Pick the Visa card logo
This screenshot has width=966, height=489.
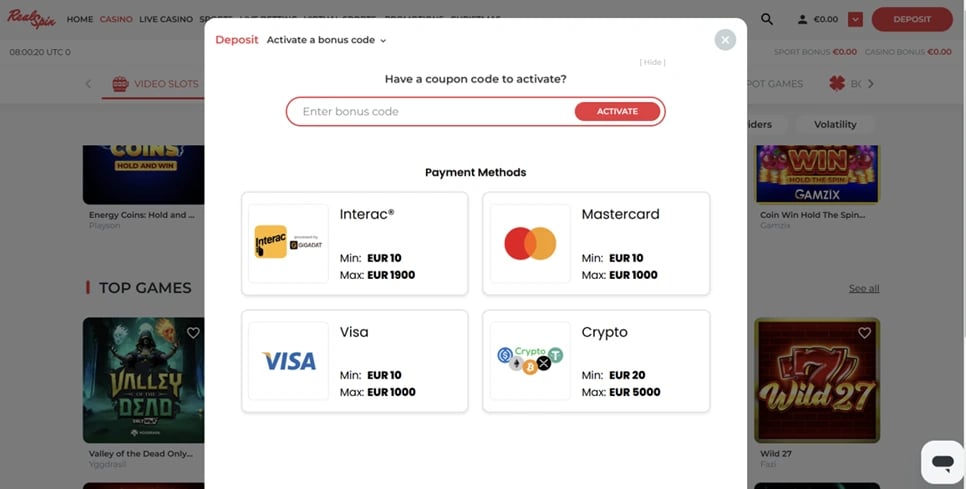click(288, 361)
